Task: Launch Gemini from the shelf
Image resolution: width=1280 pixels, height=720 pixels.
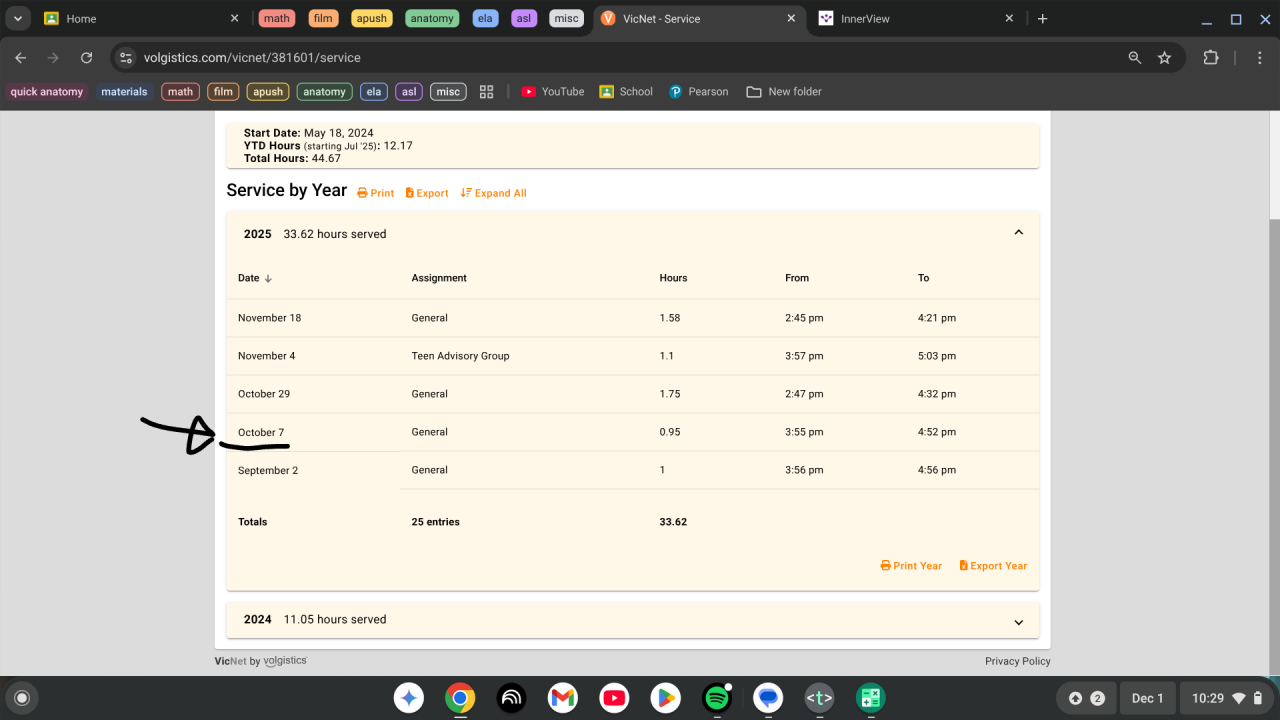Action: pos(409,698)
